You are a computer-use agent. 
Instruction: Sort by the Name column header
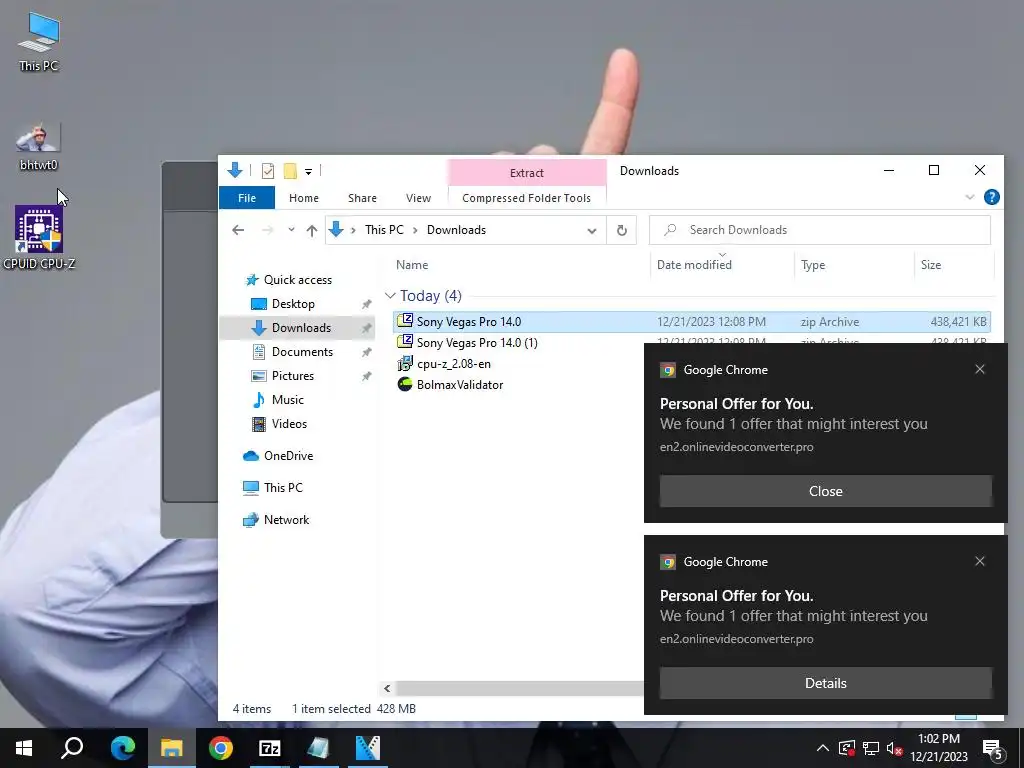click(412, 264)
